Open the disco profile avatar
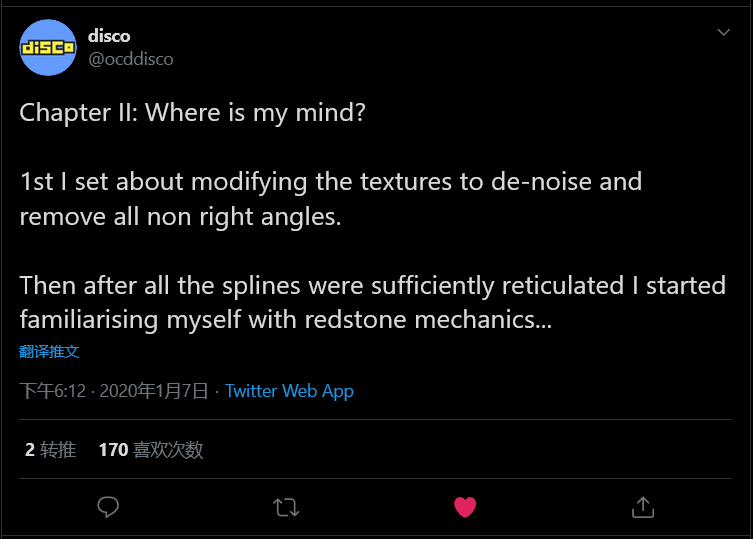This screenshot has height=539, width=753. pos(47,47)
